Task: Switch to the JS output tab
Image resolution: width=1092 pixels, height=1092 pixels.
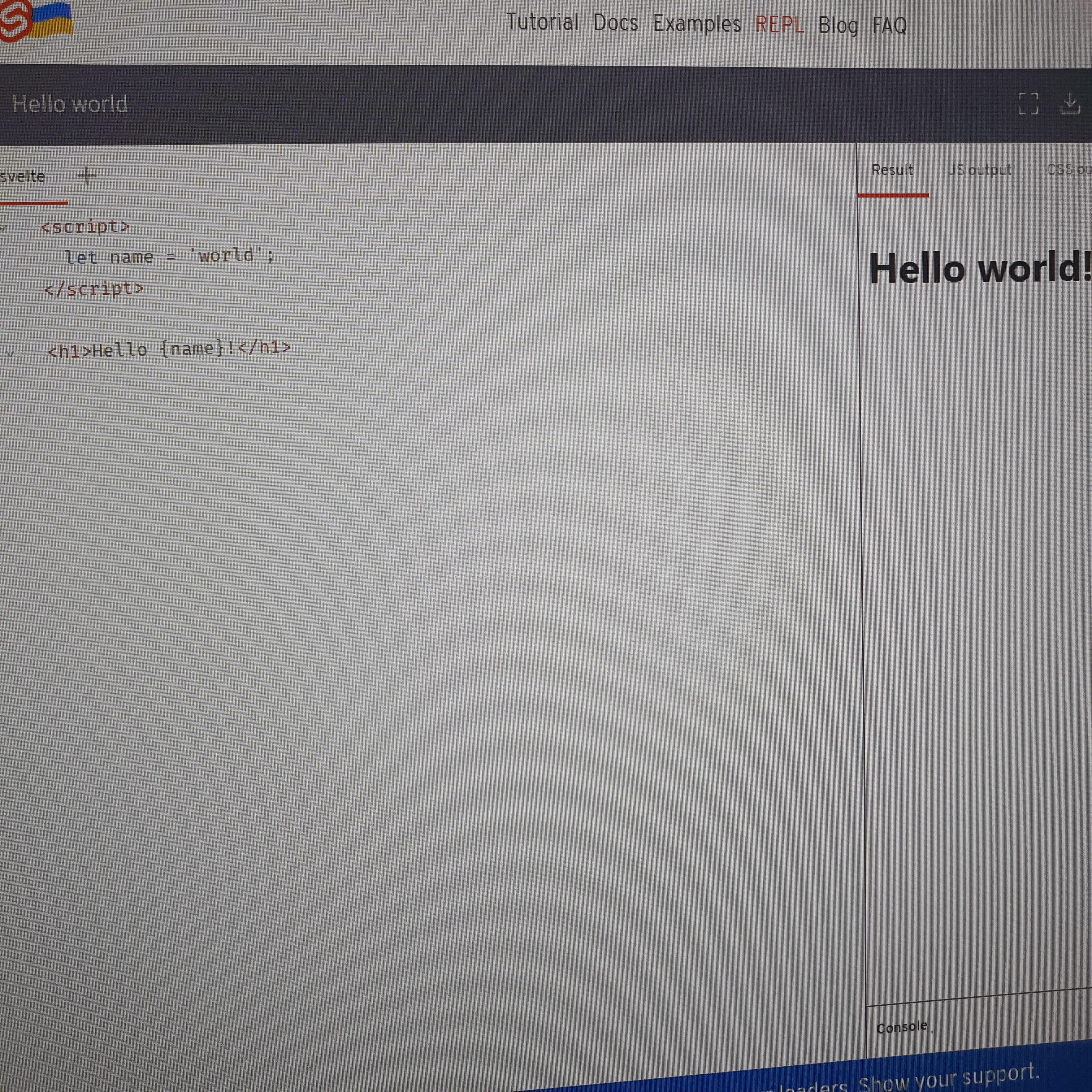Action: 980,170
